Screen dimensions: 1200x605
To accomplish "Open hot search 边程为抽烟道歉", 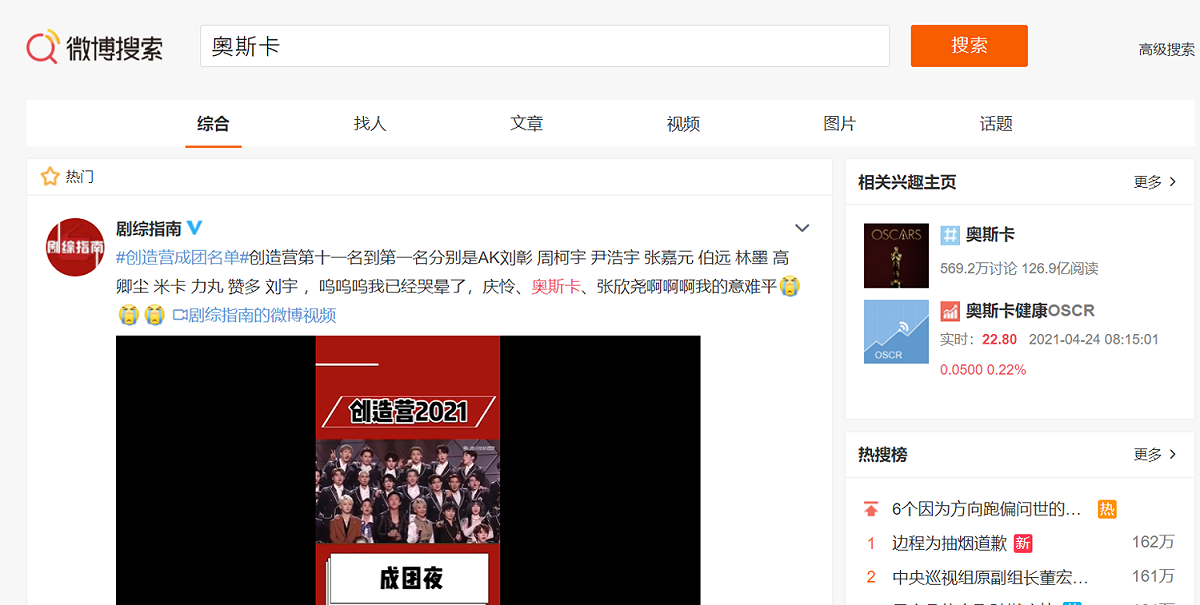I will click(x=949, y=543).
